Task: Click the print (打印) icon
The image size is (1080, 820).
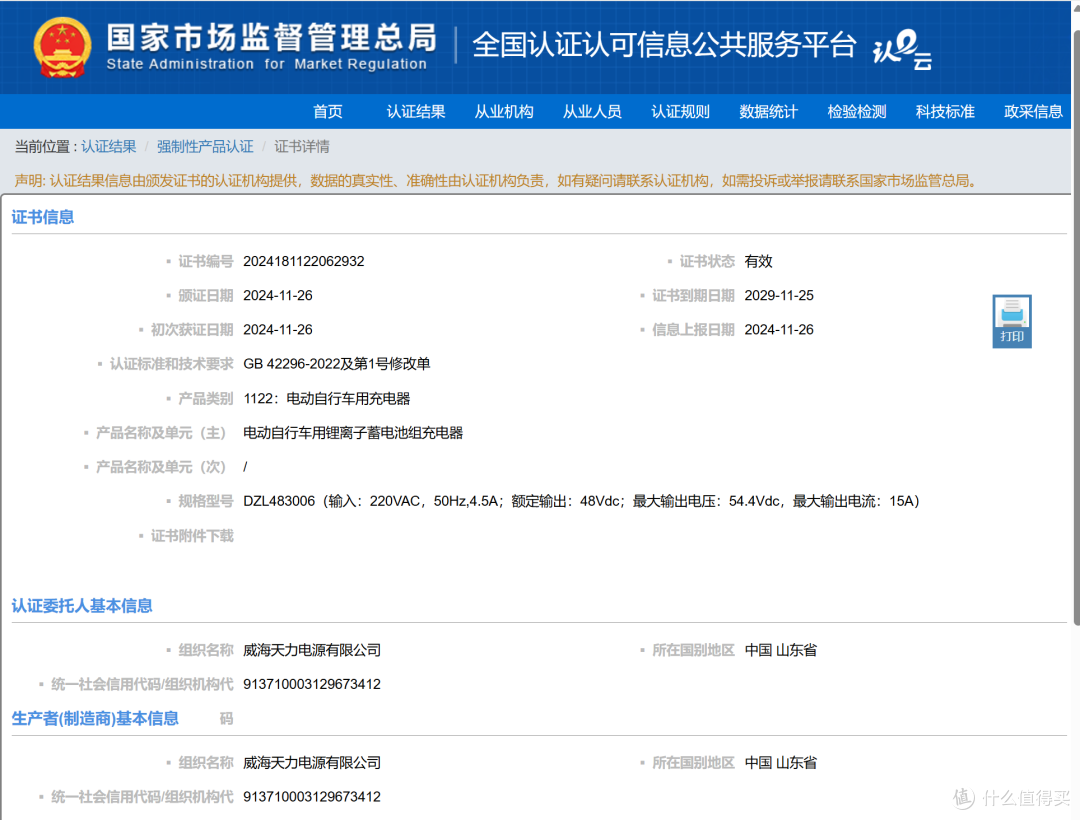Action: [x=1011, y=322]
